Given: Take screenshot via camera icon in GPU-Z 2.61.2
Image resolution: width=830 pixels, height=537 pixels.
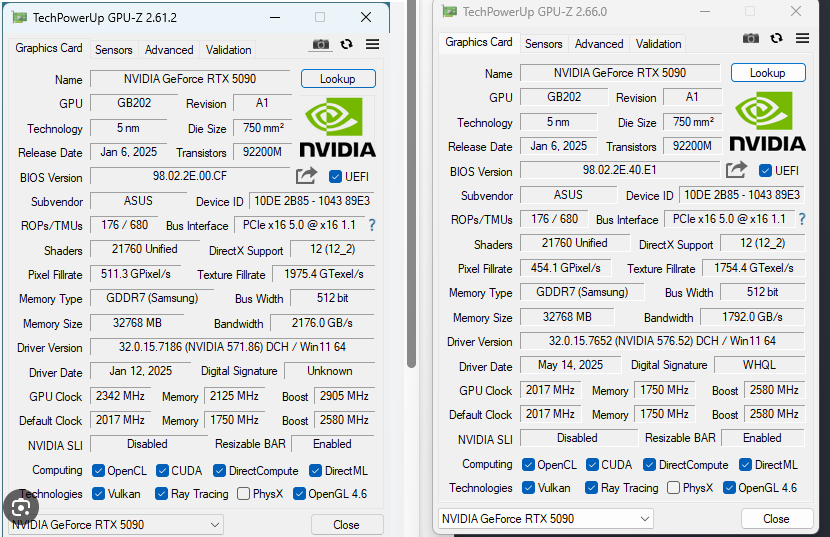Looking at the screenshot, I should pos(321,44).
